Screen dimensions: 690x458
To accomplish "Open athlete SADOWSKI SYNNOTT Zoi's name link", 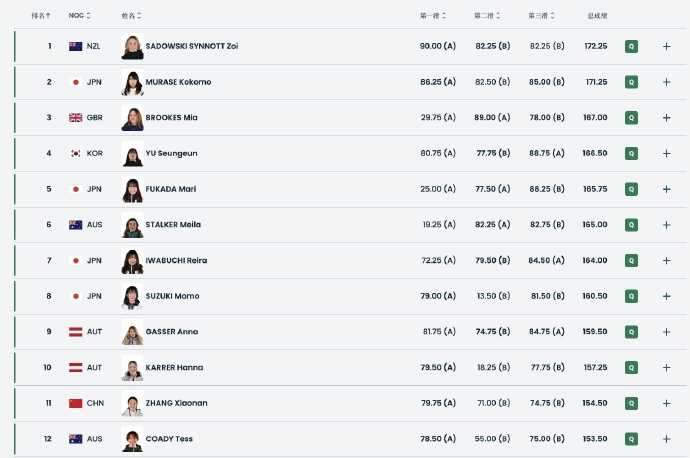I will point(192,46).
